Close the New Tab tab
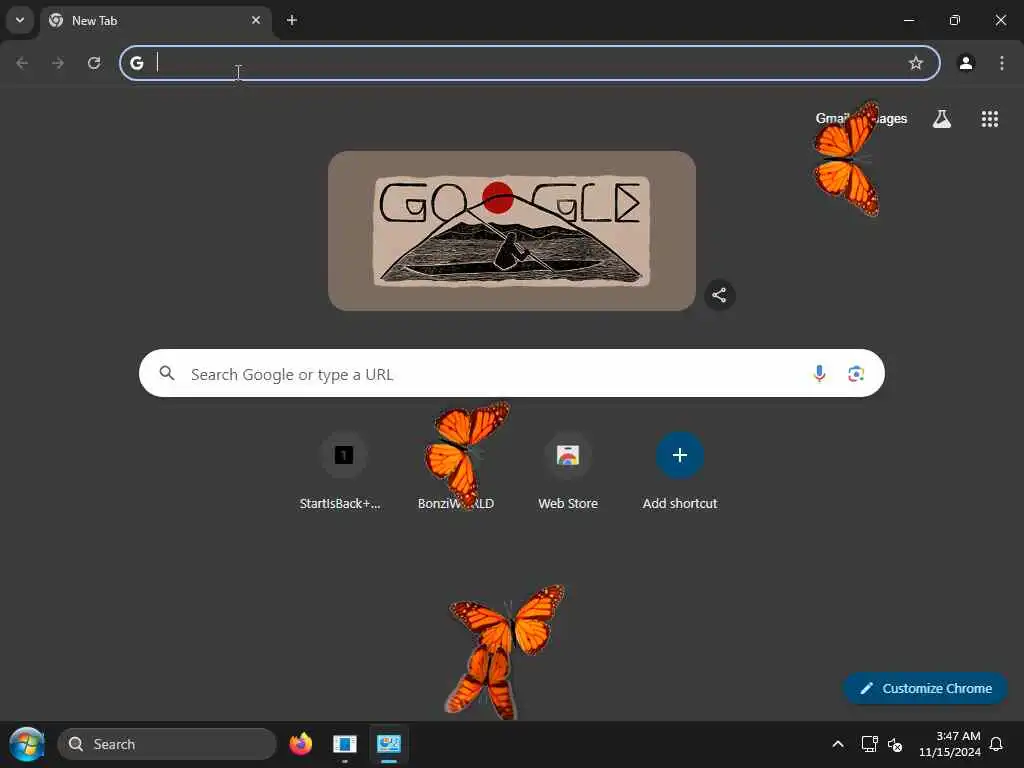The height and width of the screenshot is (768, 1024). [x=256, y=20]
